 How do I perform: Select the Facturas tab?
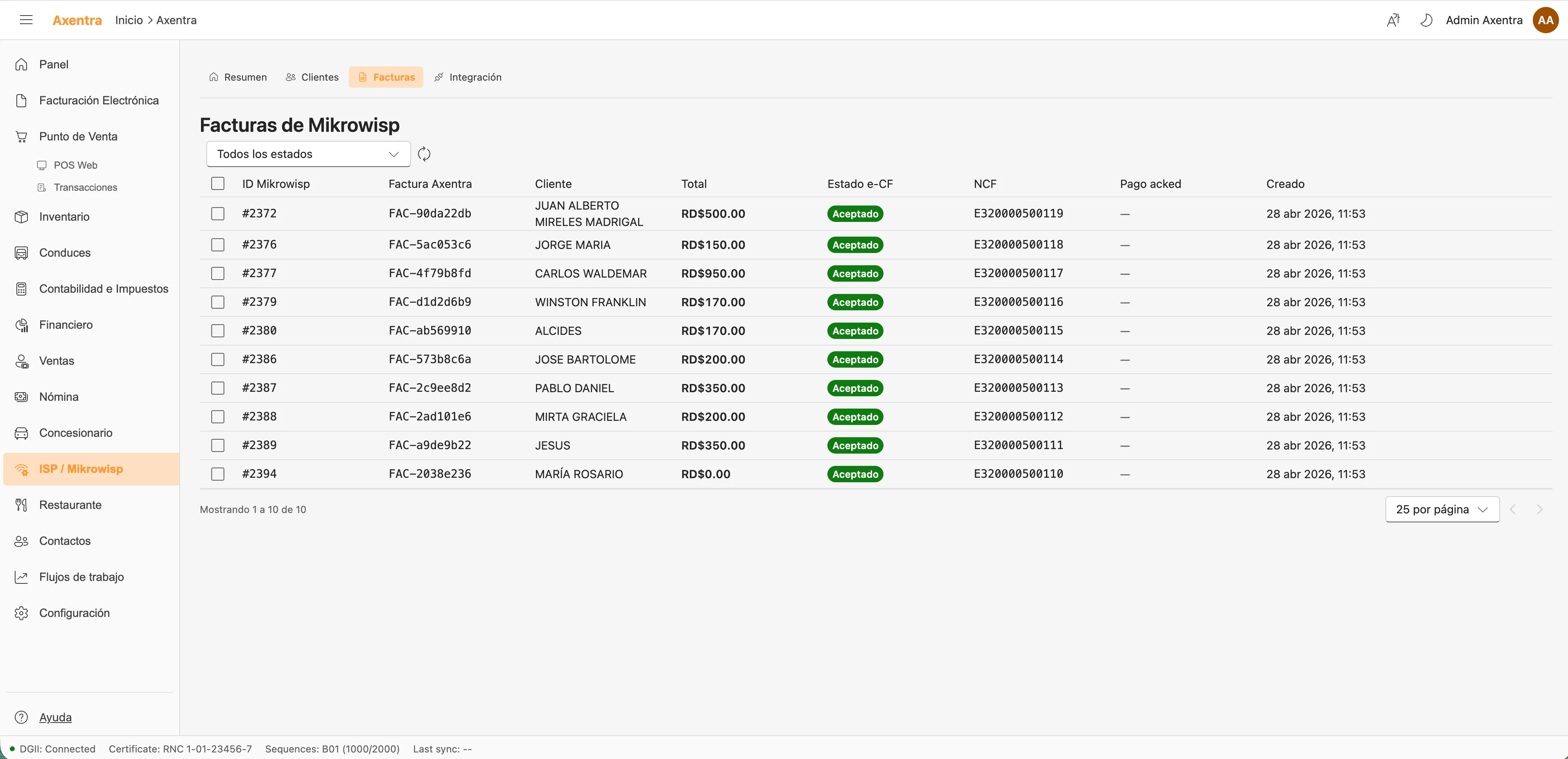click(386, 77)
